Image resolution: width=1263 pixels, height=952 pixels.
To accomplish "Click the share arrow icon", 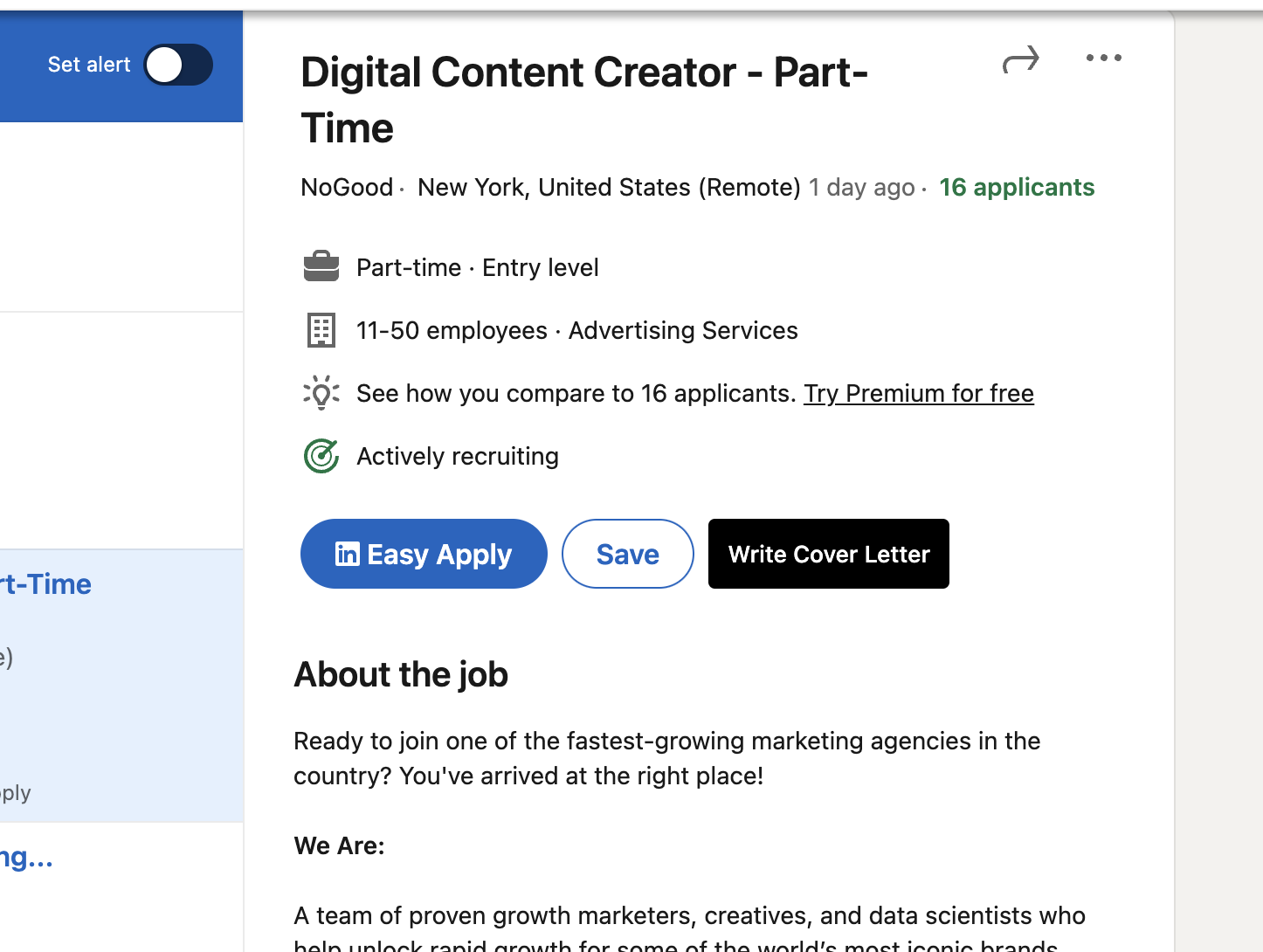I will click(x=1020, y=59).
